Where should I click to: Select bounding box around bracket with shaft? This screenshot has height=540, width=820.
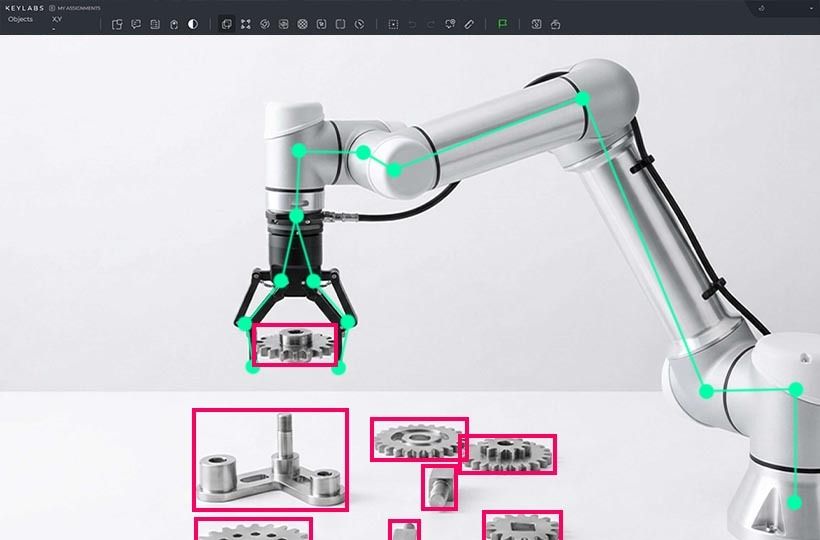tap(270, 459)
